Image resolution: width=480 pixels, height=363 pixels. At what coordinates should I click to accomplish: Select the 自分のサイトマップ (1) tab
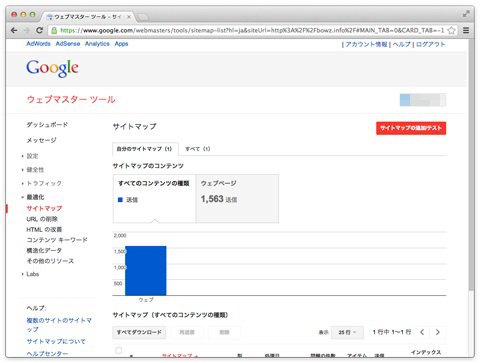[145, 149]
